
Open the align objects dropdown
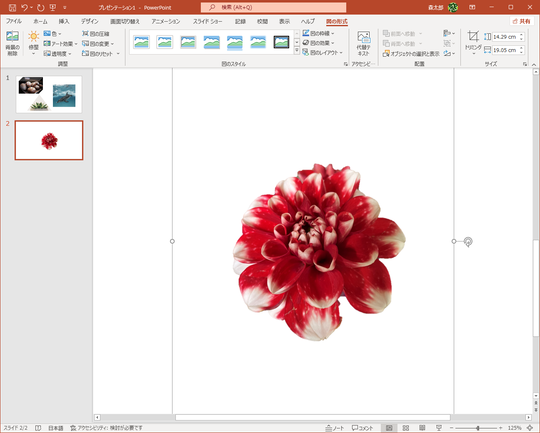coord(449,33)
